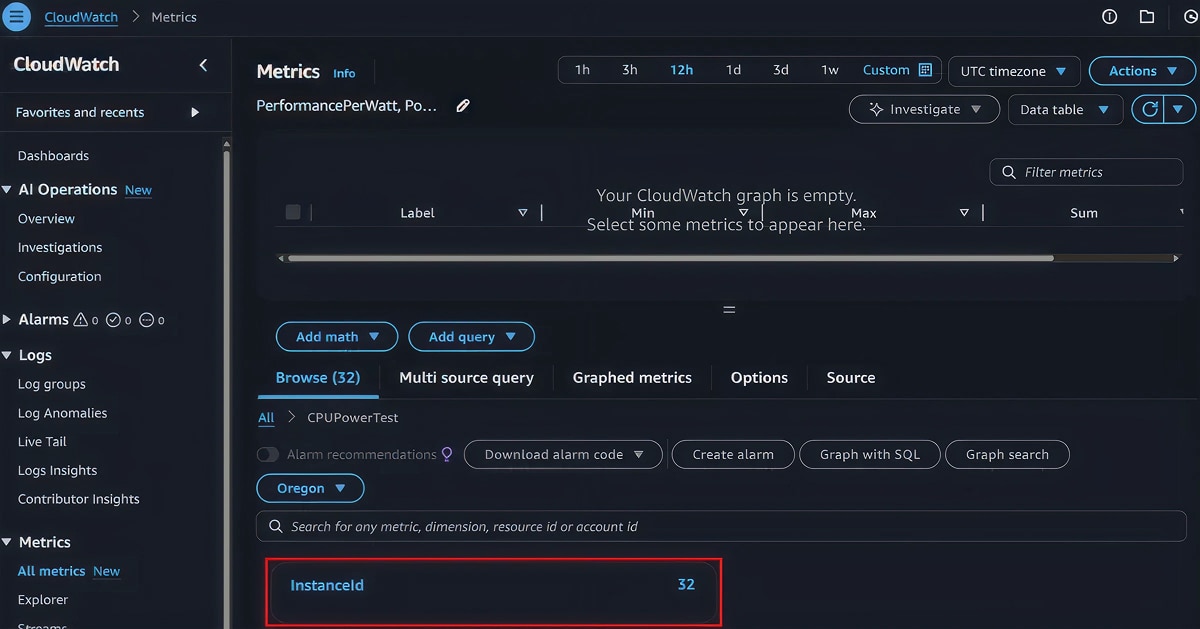The image size is (1200, 629).
Task: Open the navigation menu hamburger icon
Action: point(16,16)
